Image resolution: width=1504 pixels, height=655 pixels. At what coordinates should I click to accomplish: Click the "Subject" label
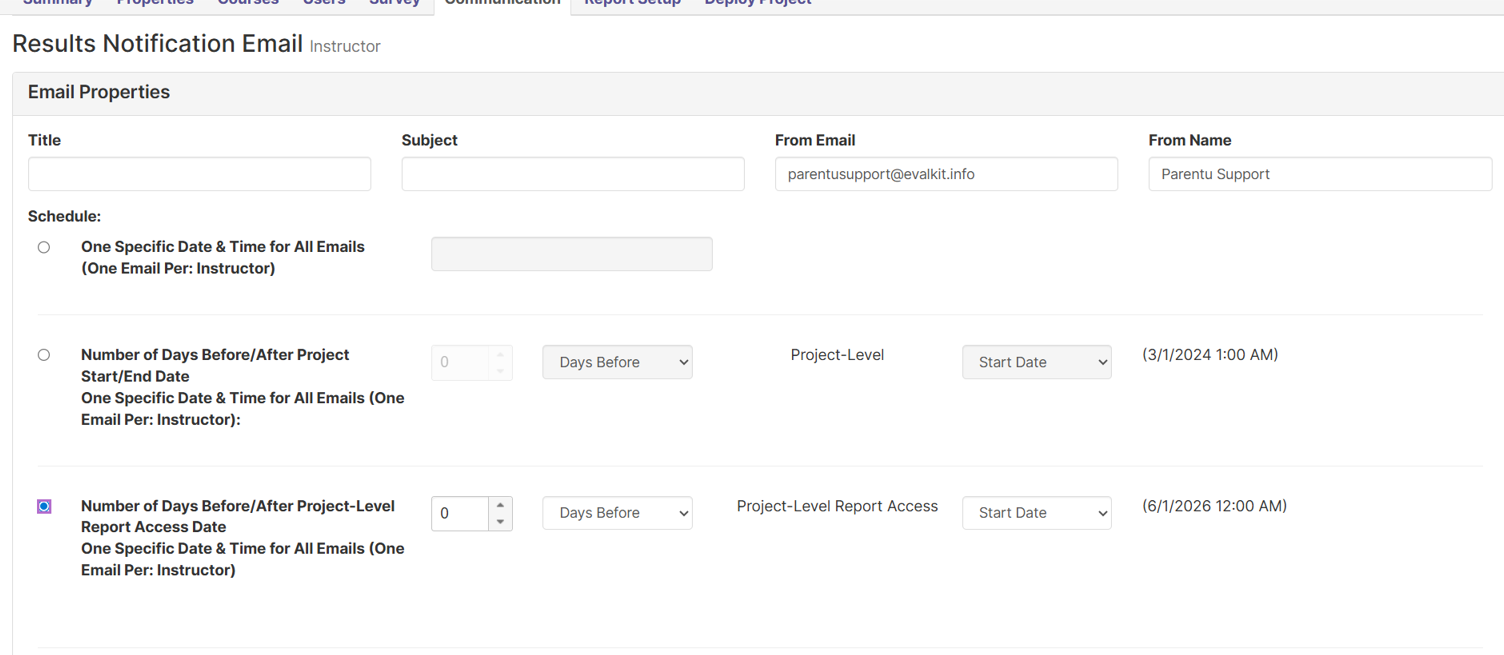pos(430,140)
